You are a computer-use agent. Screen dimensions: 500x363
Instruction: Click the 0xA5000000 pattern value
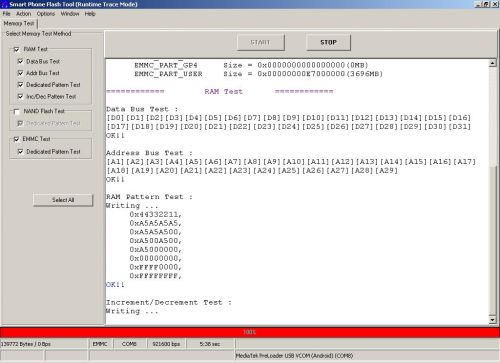tap(156, 250)
